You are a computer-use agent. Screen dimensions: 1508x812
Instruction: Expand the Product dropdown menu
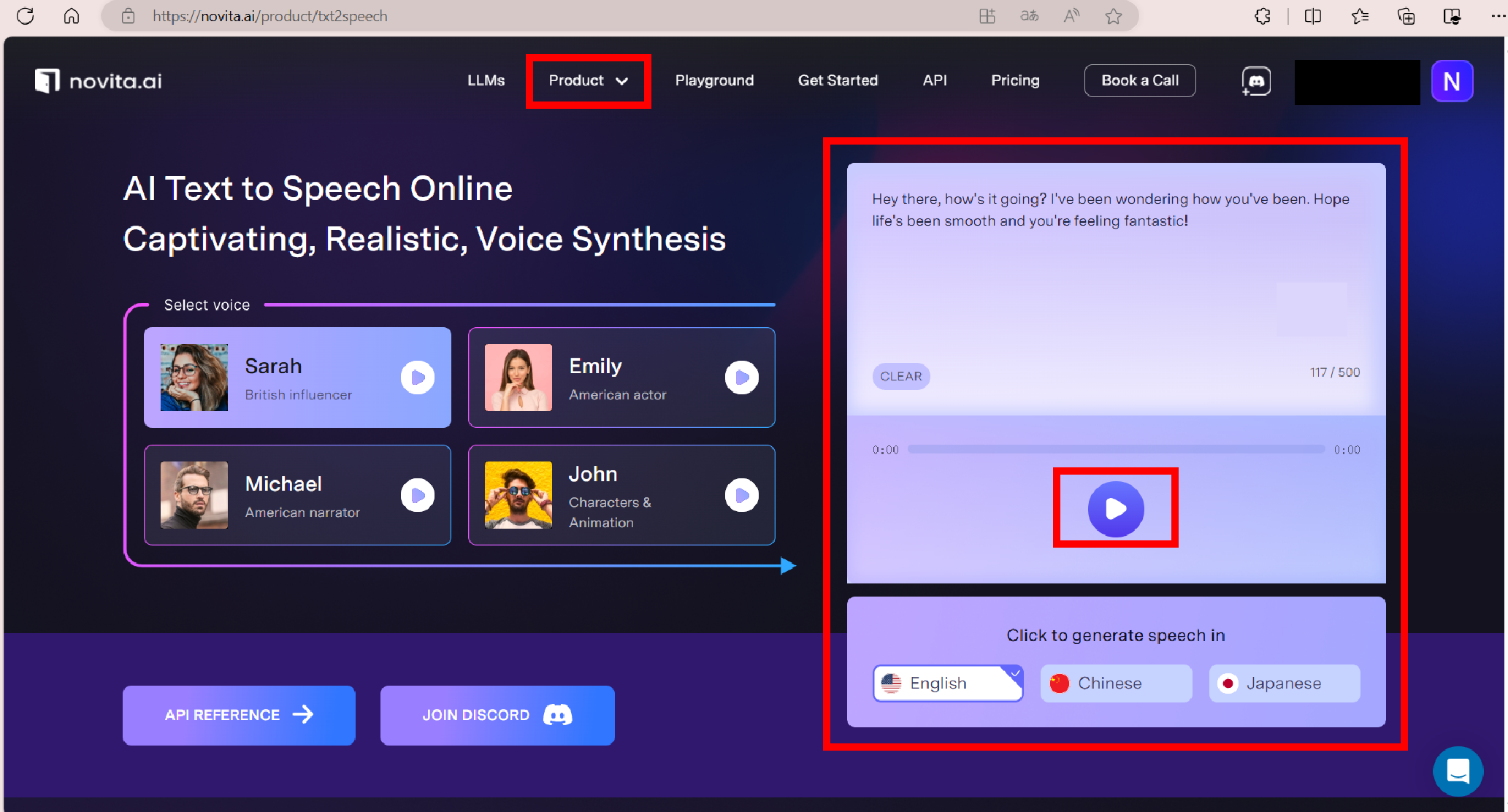588,81
